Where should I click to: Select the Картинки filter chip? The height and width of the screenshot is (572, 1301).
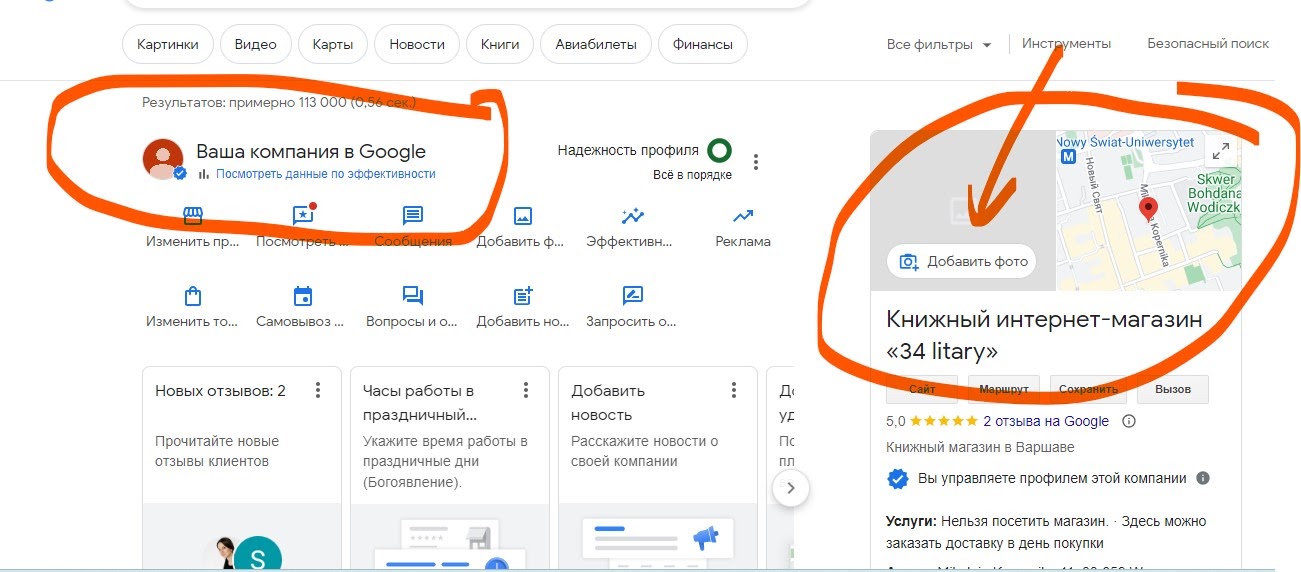(x=169, y=44)
